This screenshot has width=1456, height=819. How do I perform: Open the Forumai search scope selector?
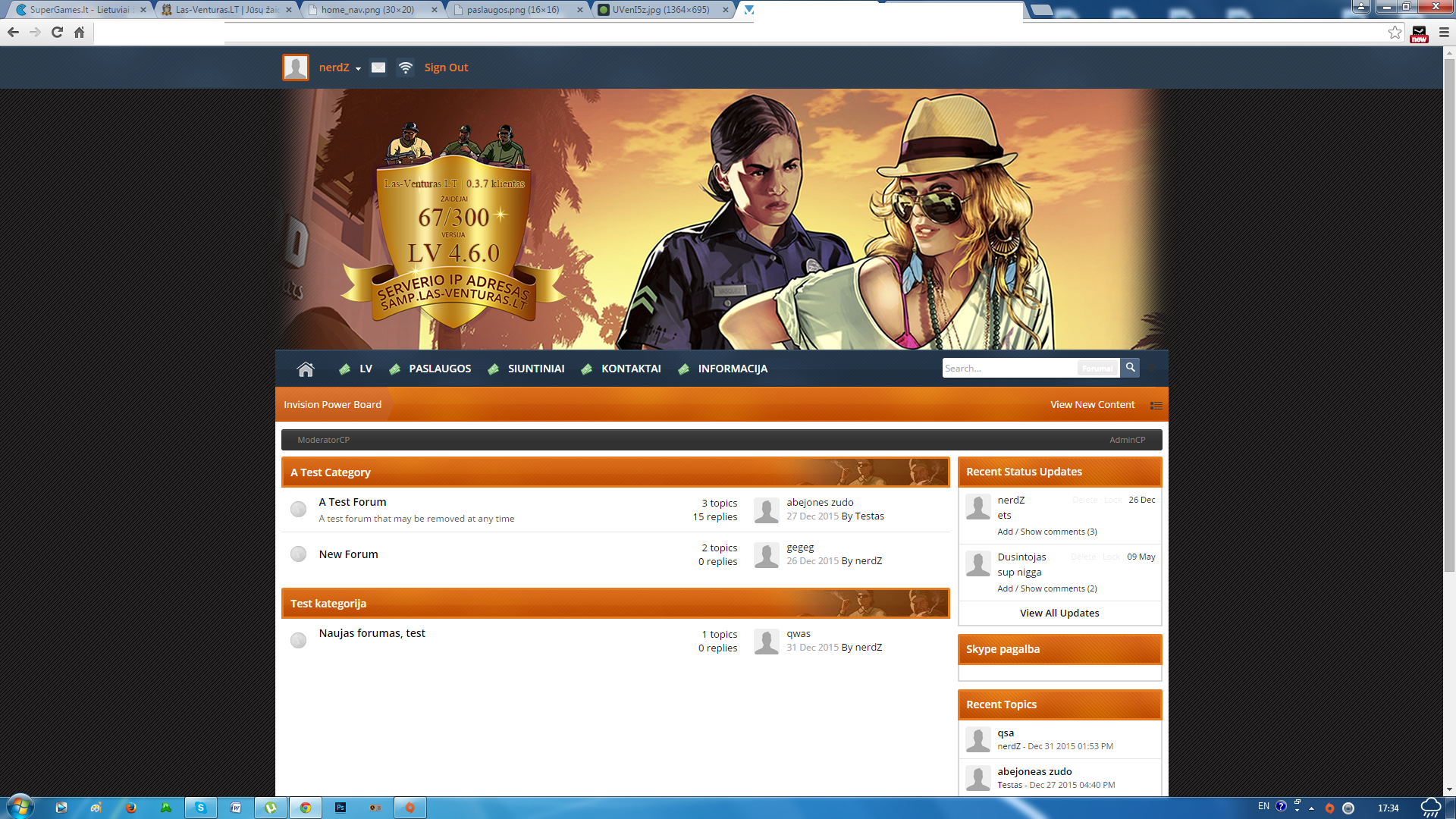pyautogui.click(x=1097, y=369)
